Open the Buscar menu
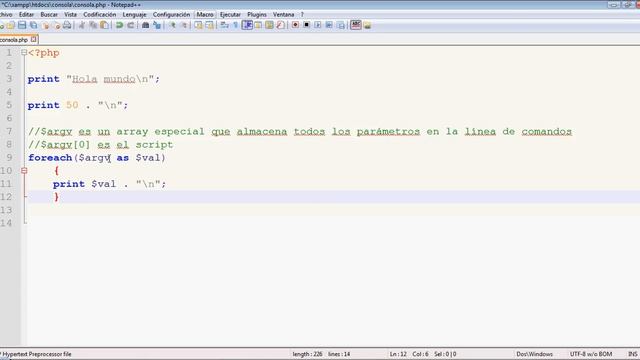Viewport: 640px width, 360px height. 49,15
